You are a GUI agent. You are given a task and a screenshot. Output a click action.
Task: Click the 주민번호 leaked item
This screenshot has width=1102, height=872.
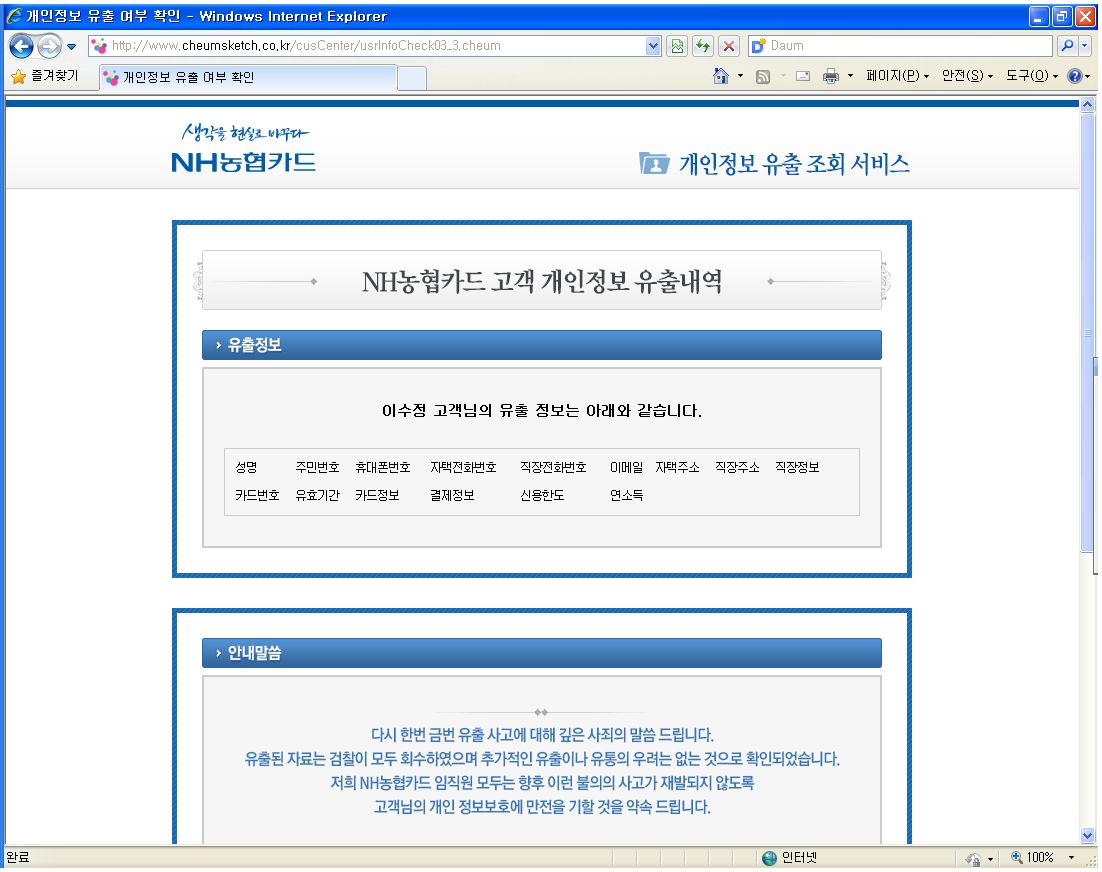tap(317, 467)
